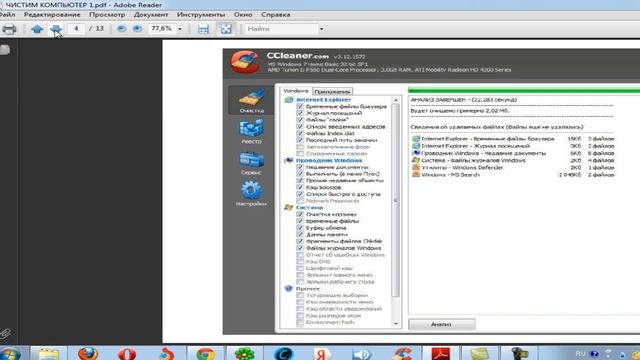
Task: Enable Автозаполнение форм checkbox
Action: pos(300,147)
